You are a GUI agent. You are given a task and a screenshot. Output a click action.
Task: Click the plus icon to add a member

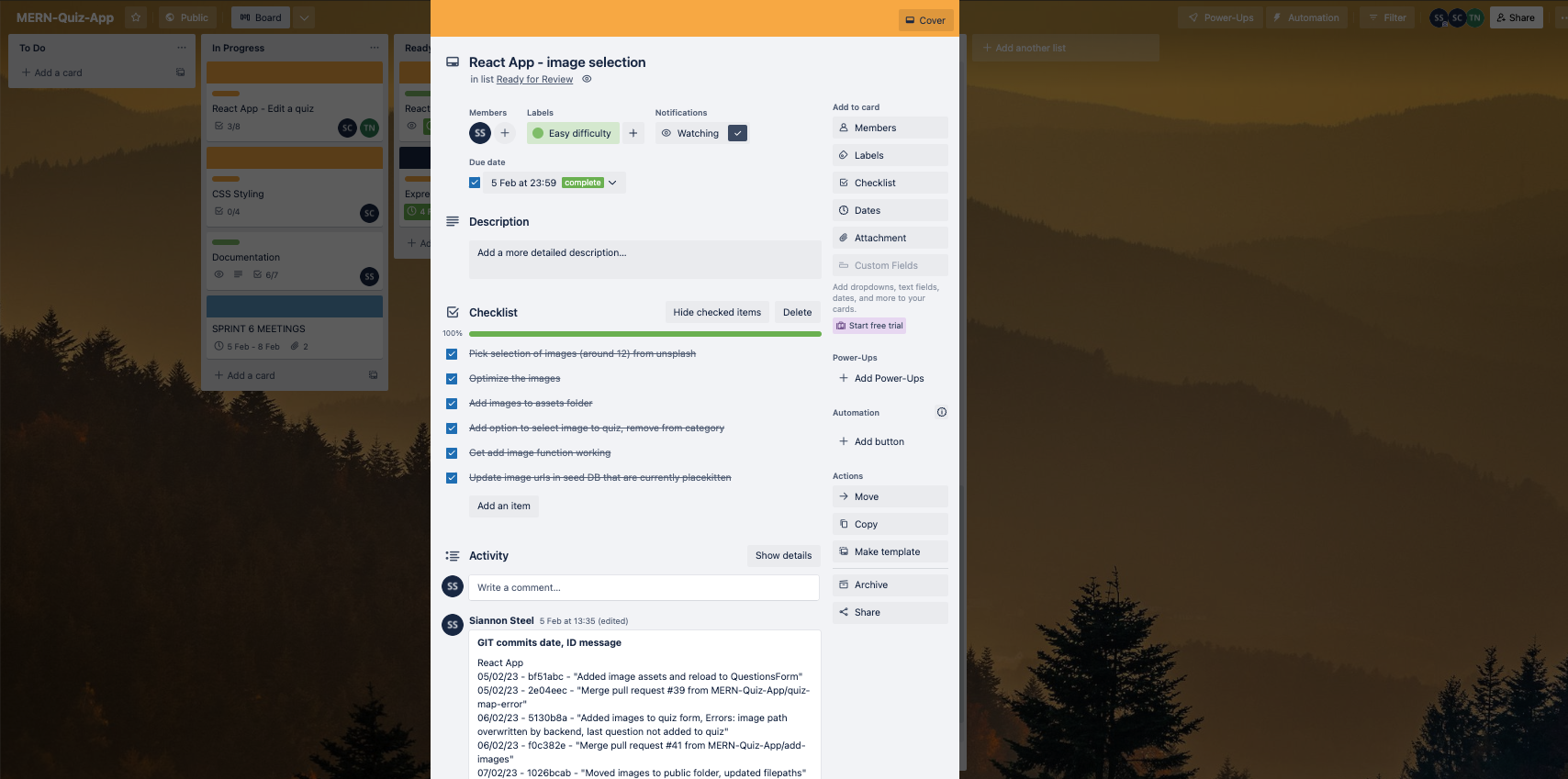[x=505, y=133]
